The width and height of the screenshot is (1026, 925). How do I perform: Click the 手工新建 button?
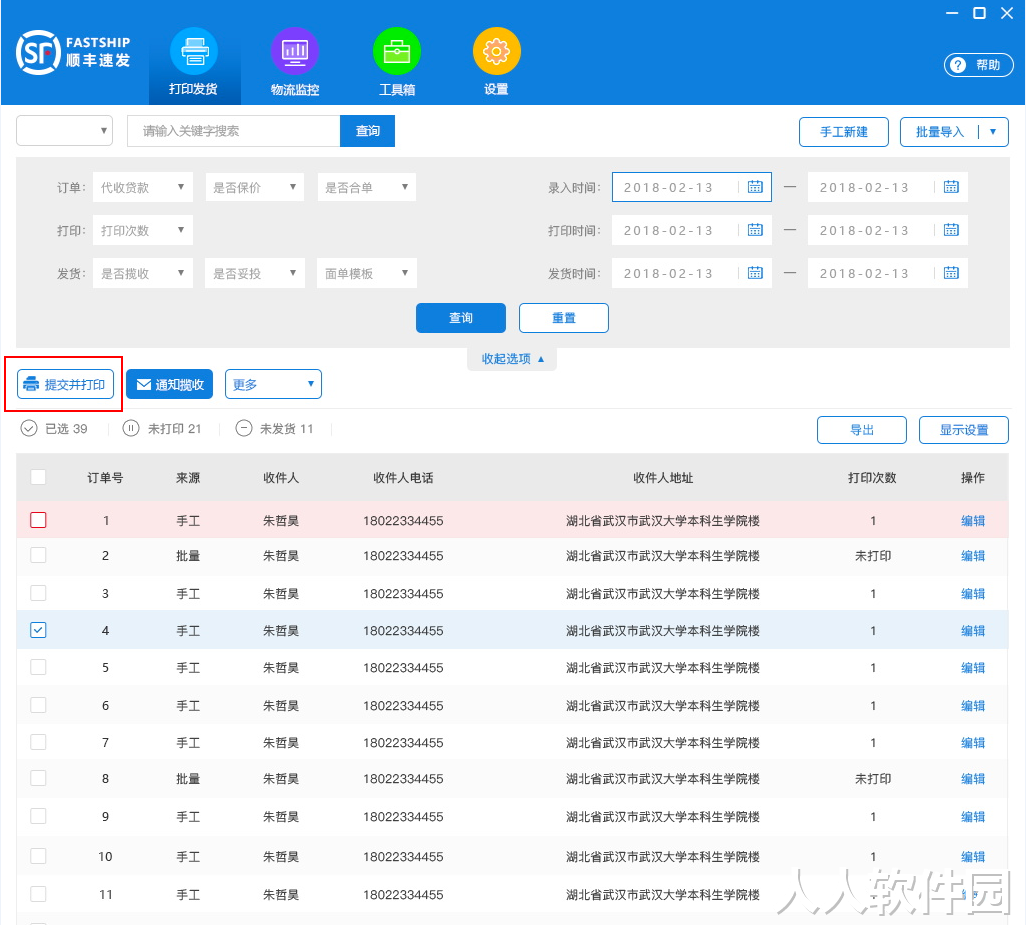844,131
